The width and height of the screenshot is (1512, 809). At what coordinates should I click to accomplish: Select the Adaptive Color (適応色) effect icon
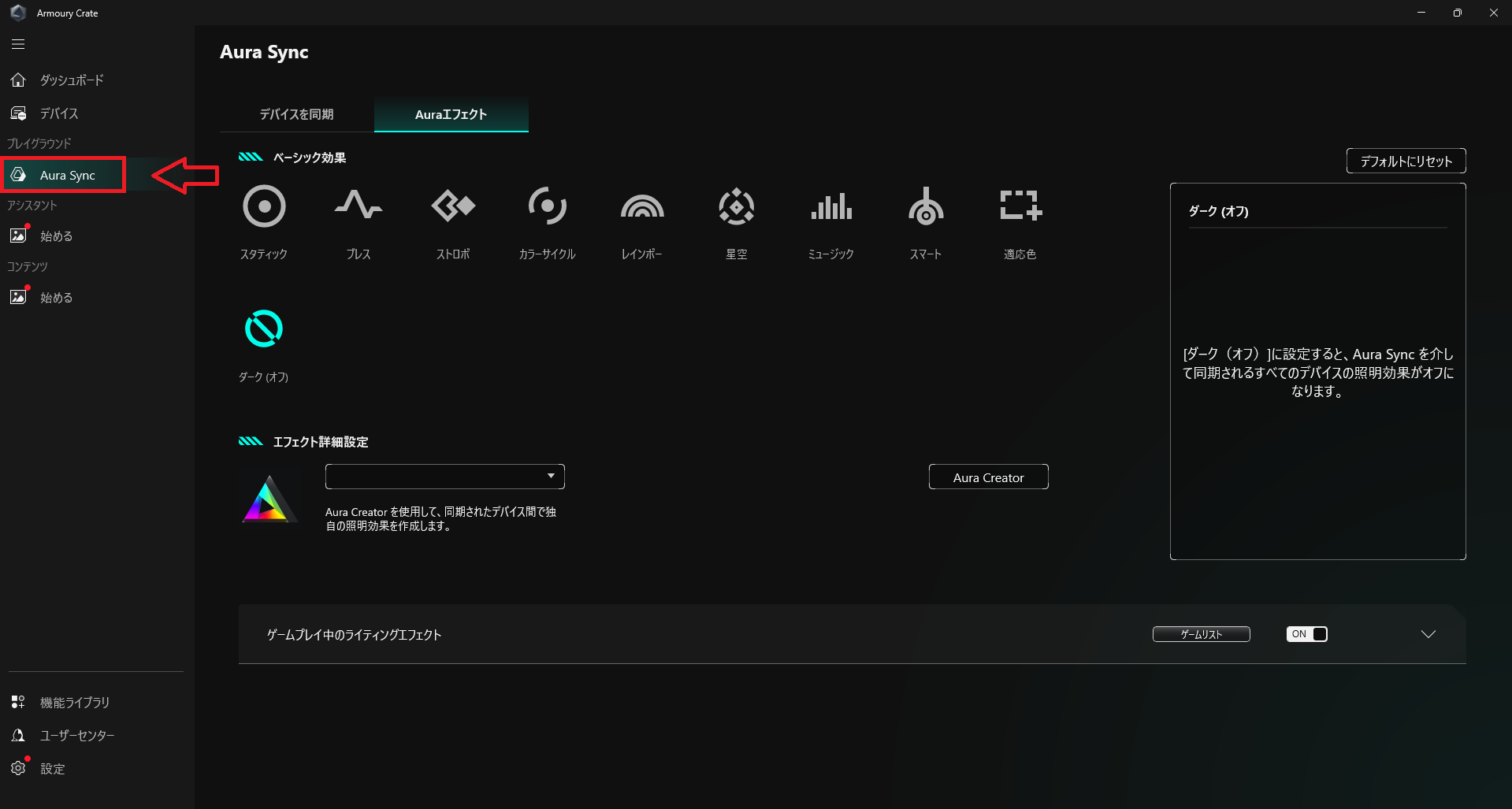[1020, 205]
